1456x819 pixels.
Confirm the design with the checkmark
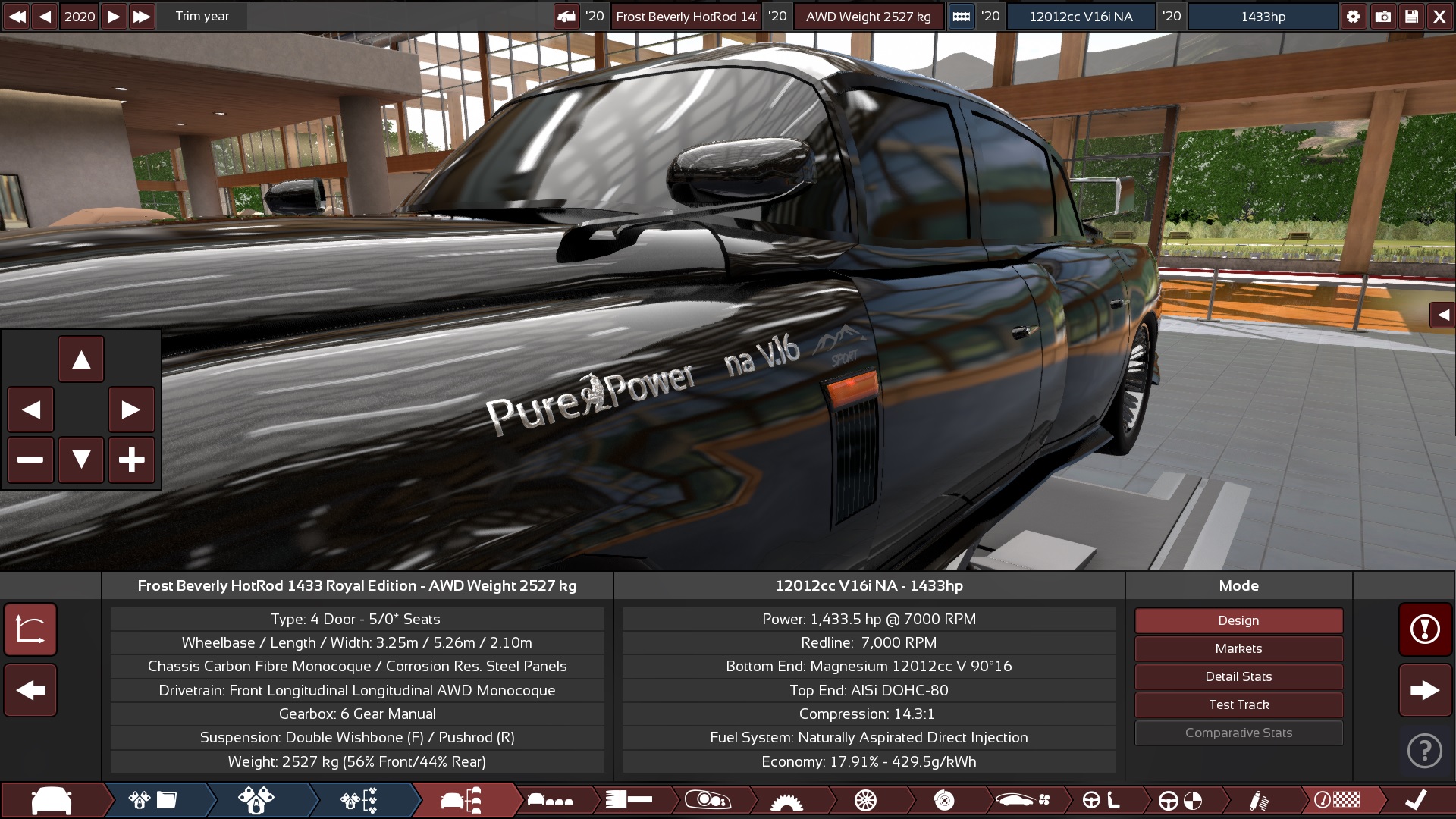point(1415,799)
